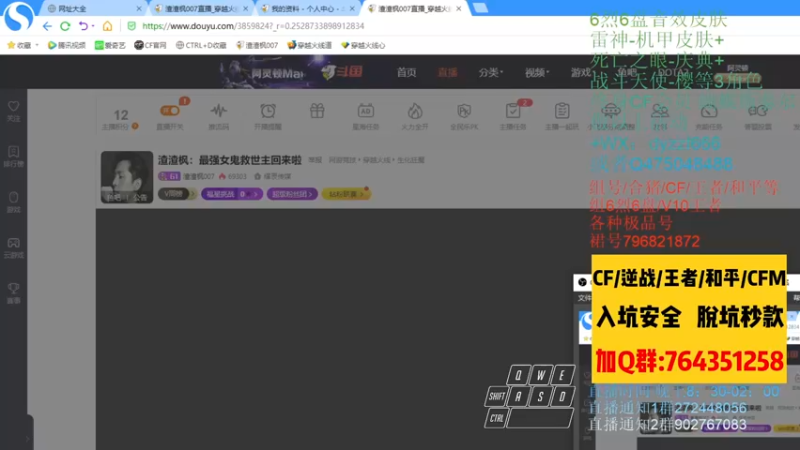This screenshot has width=800, height=450.
Task: Open the purple fan club button
Action: click(292, 194)
